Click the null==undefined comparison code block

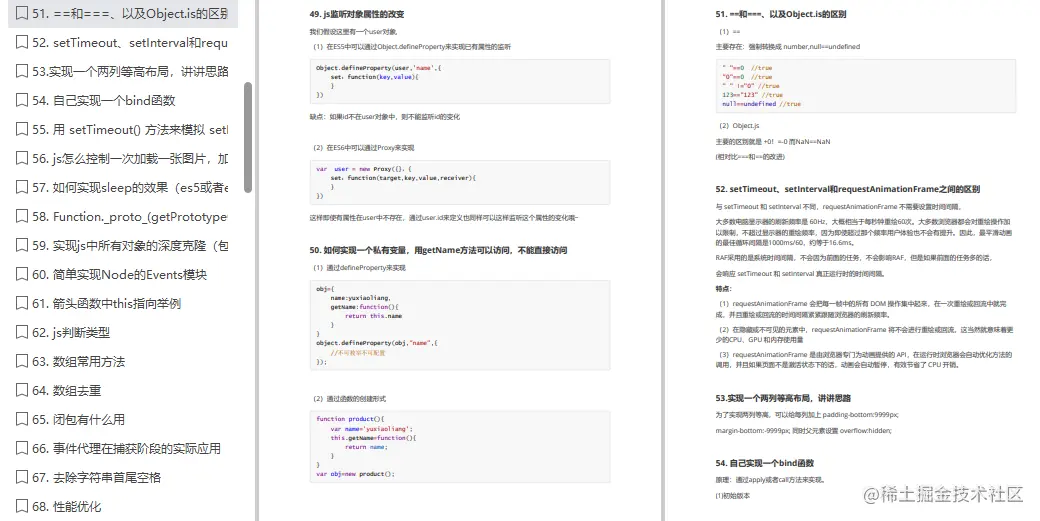[866, 86]
